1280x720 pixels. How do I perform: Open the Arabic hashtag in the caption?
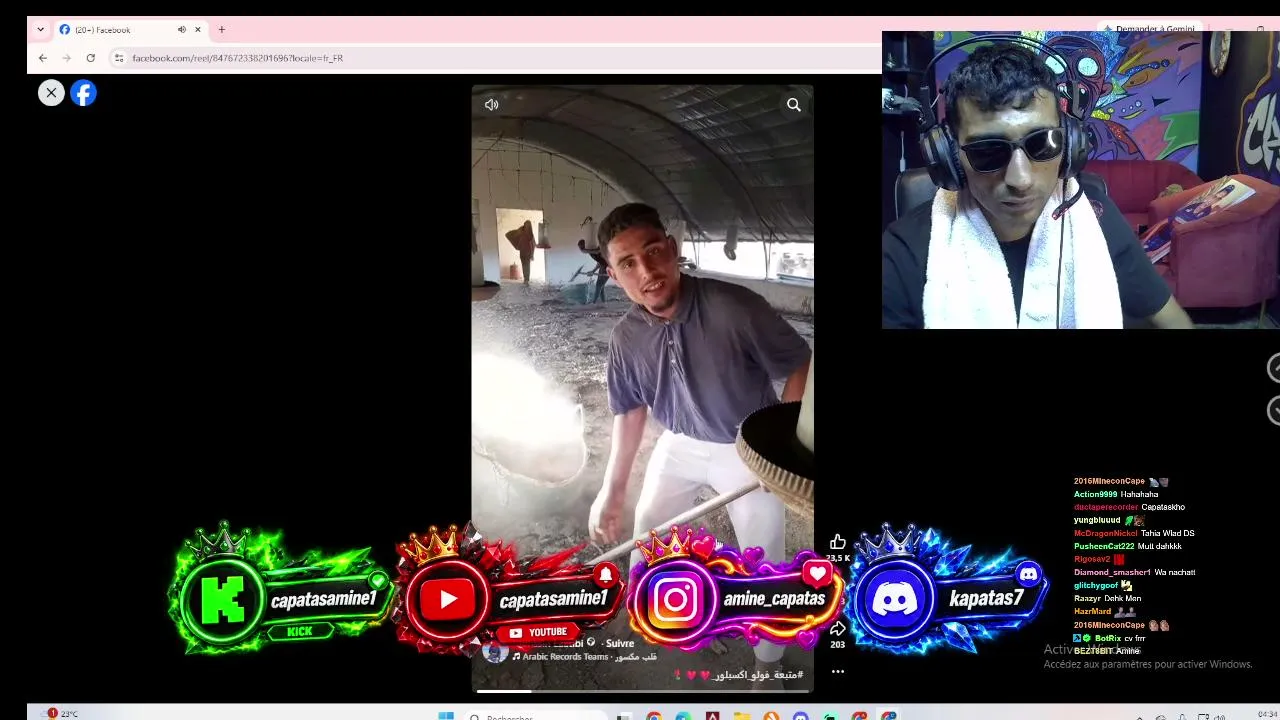click(759, 675)
